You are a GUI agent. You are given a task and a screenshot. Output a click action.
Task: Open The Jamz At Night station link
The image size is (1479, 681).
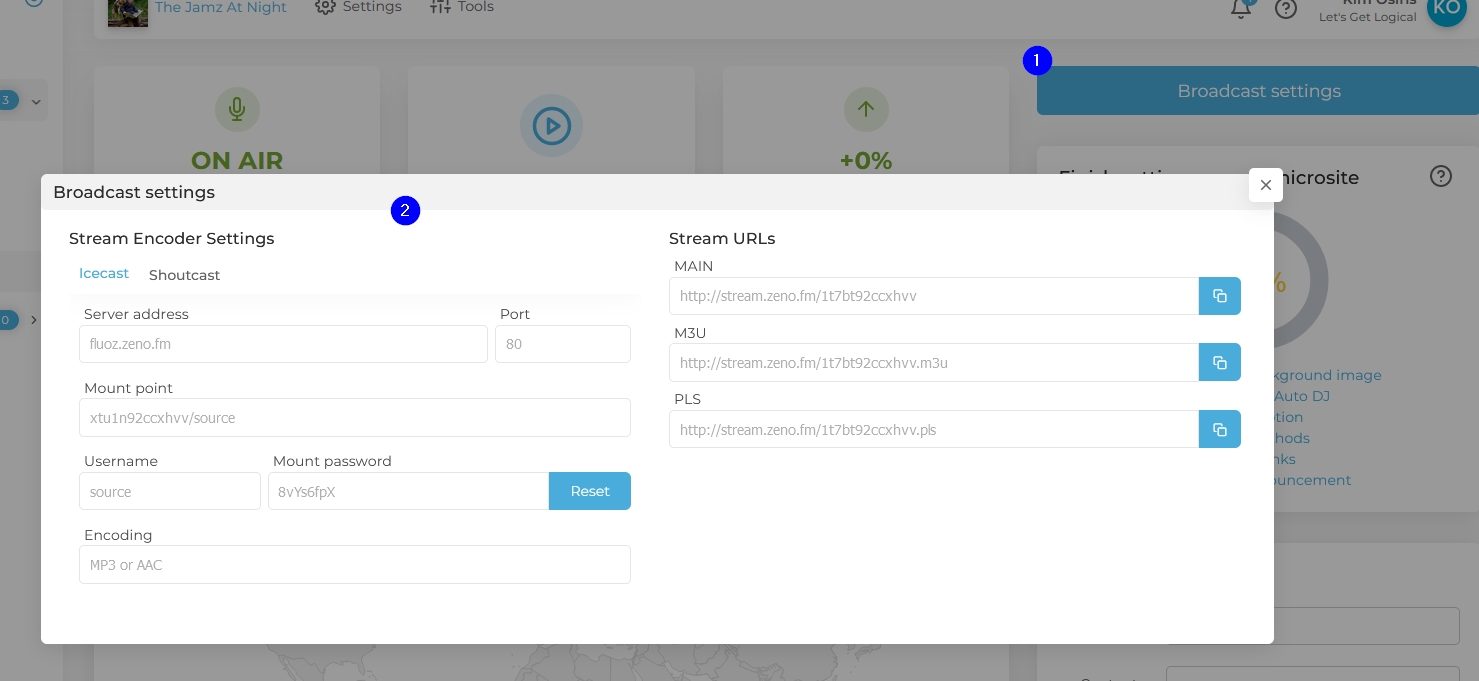click(x=221, y=8)
